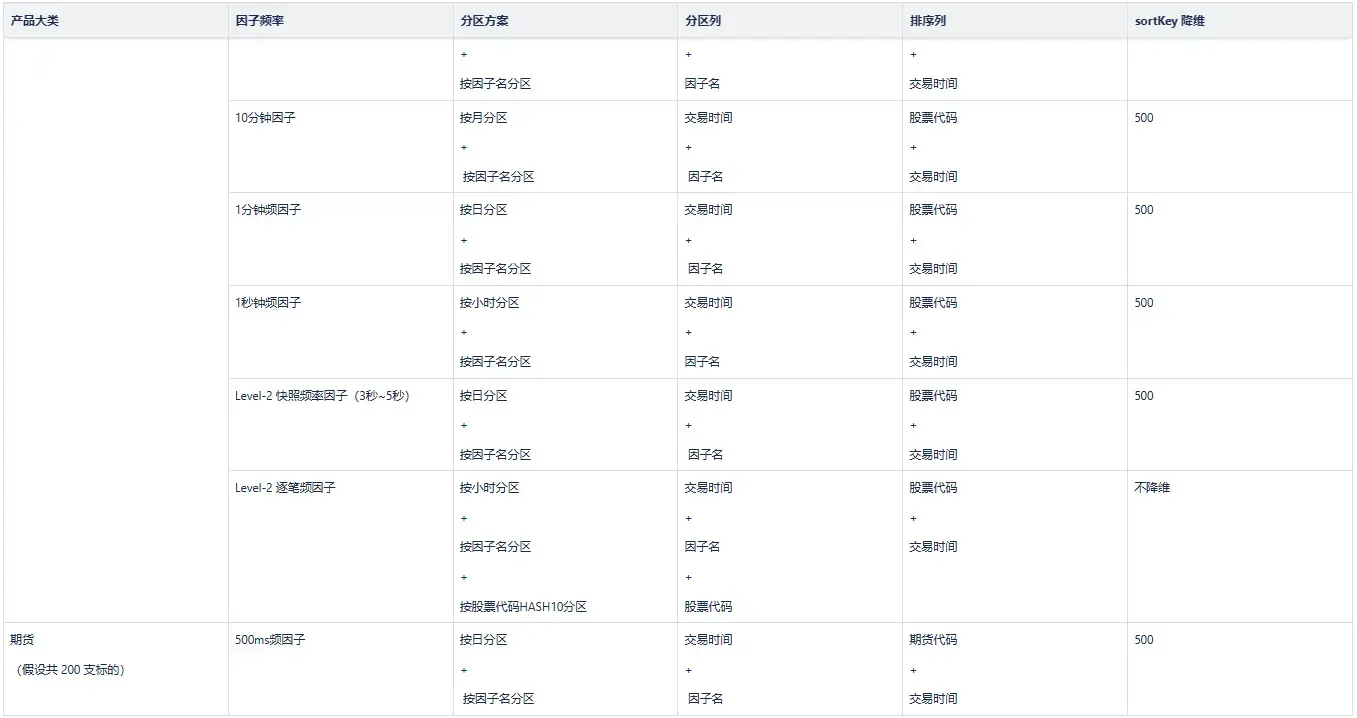Click 股票代码 in the Level-2 快照频率因子 row
Image resolution: width=1357 pixels, height=718 pixels.
pyautogui.click(x=933, y=395)
